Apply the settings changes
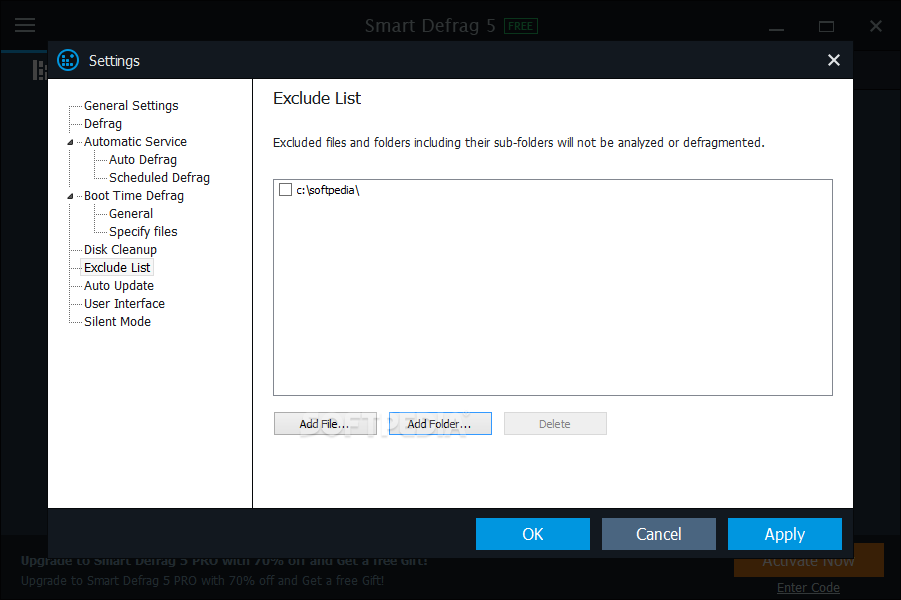The image size is (901, 600). click(785, 534)
